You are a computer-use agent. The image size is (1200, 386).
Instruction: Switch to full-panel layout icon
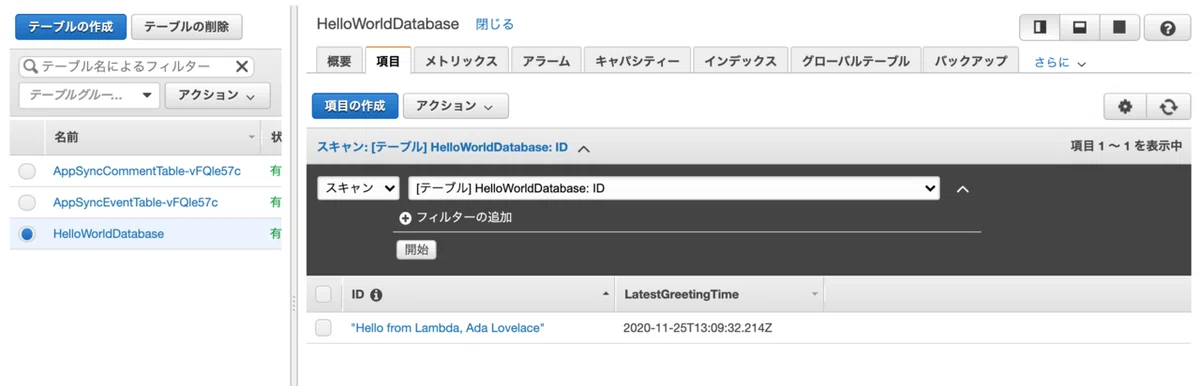[x=1119, y=28]
